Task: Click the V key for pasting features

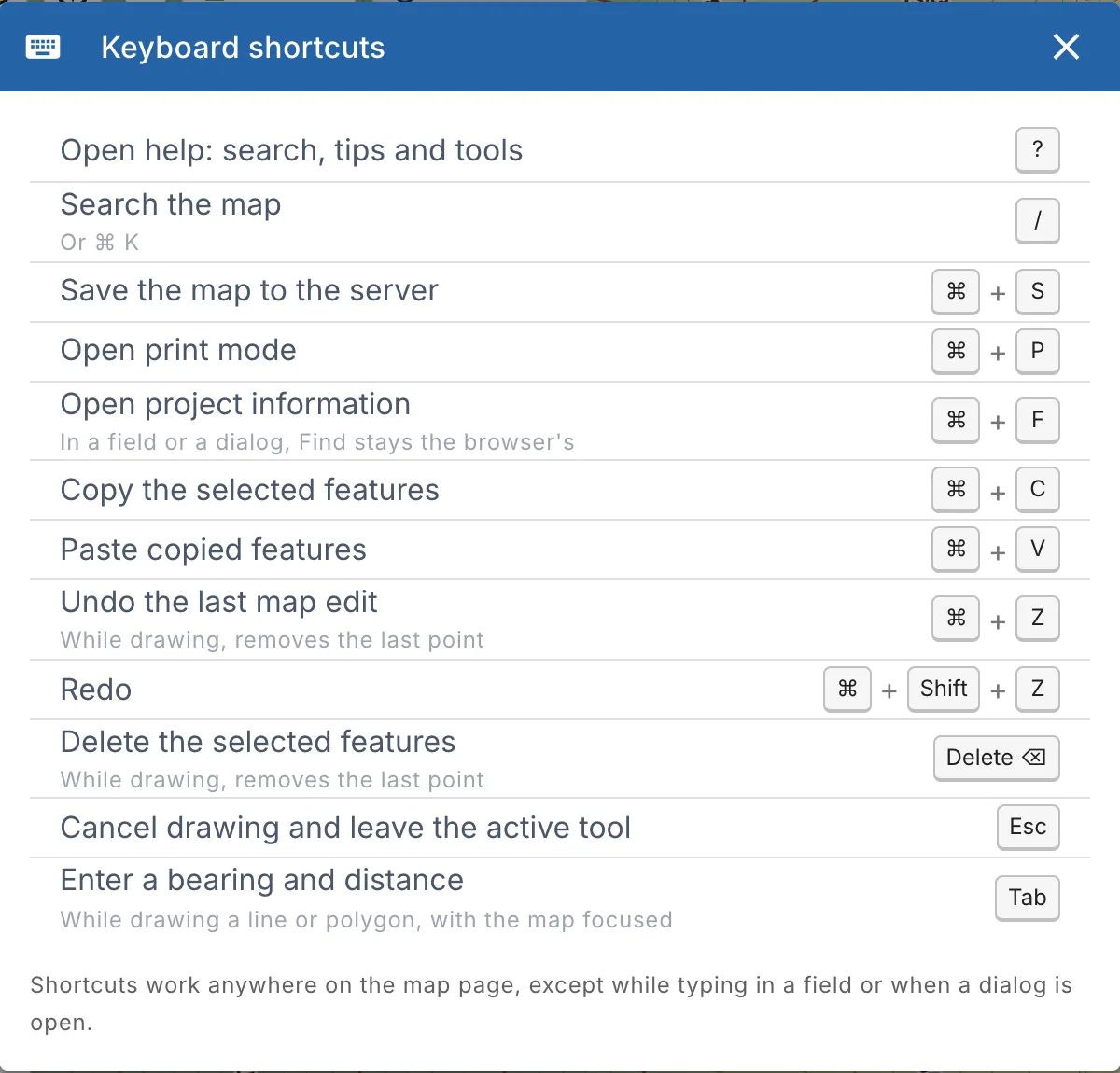Action: pyautogui.click(x=1038, y=549)
